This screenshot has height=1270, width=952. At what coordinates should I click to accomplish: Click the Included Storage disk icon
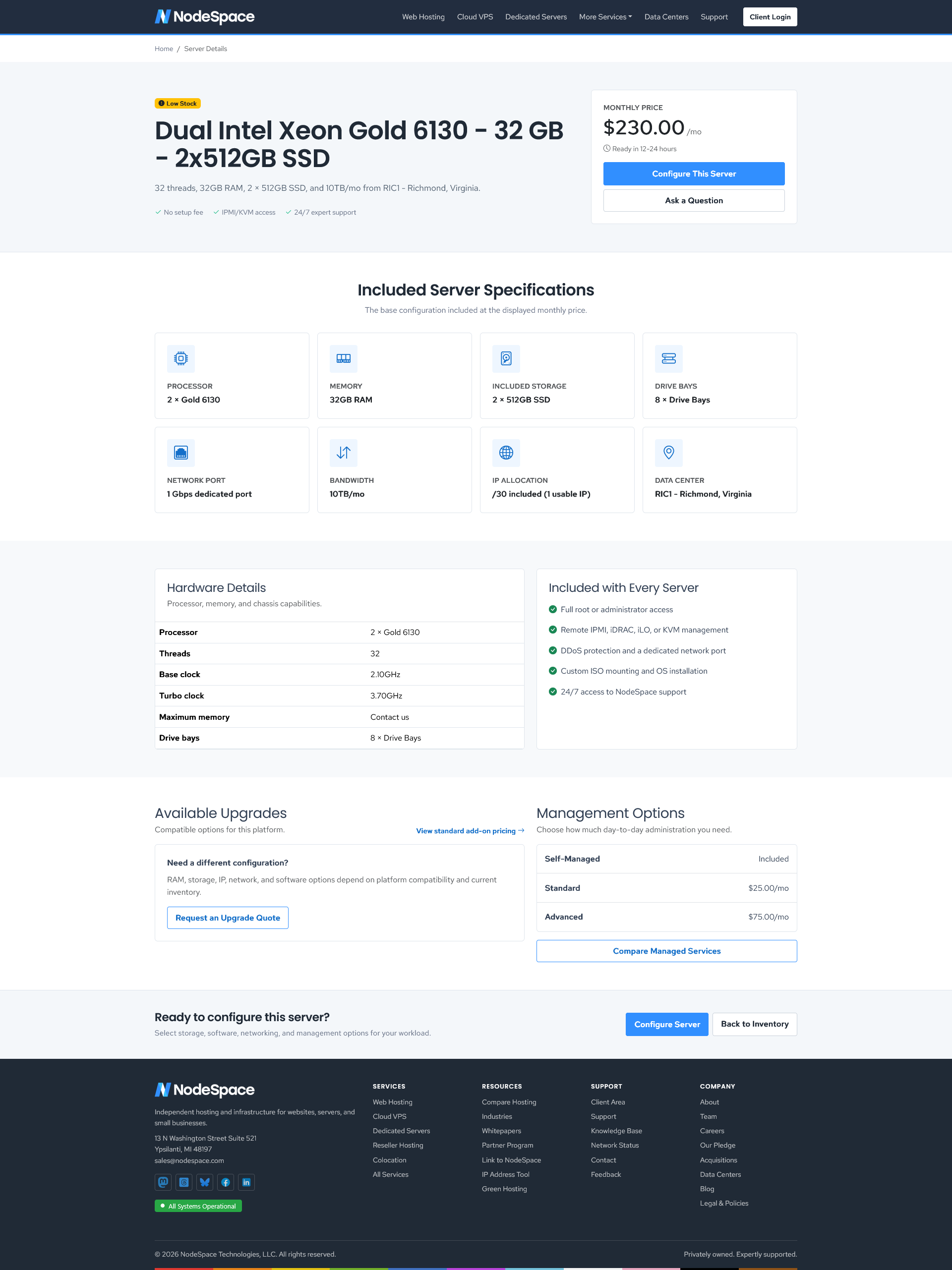click(506, 358)
